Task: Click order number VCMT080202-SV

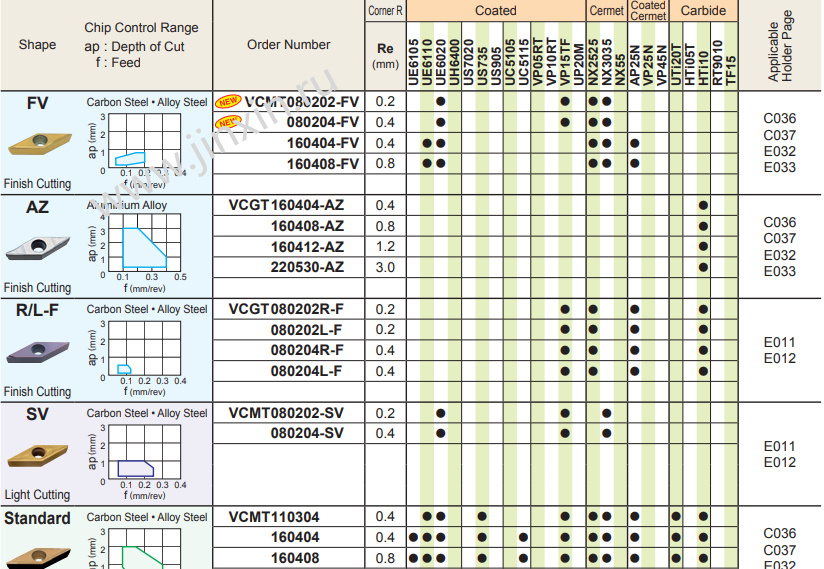Action: click(x=286, y=413)
